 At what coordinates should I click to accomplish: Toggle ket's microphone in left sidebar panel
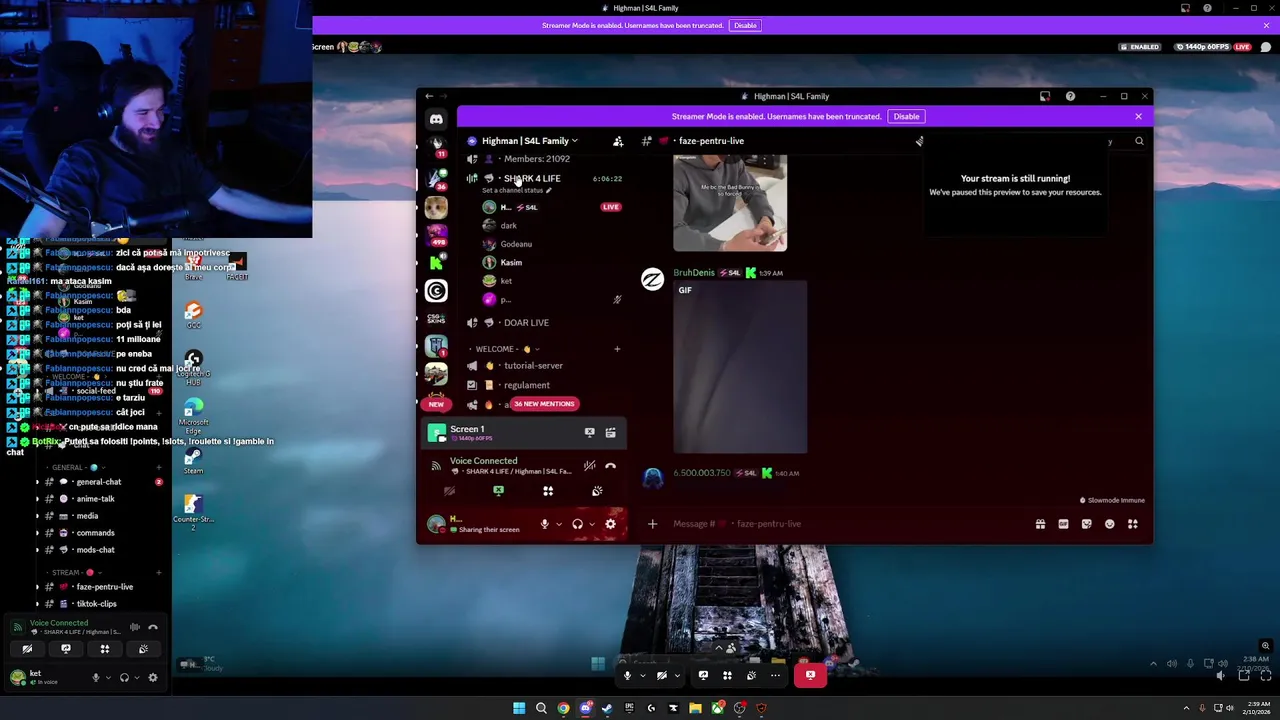point(96,677)
